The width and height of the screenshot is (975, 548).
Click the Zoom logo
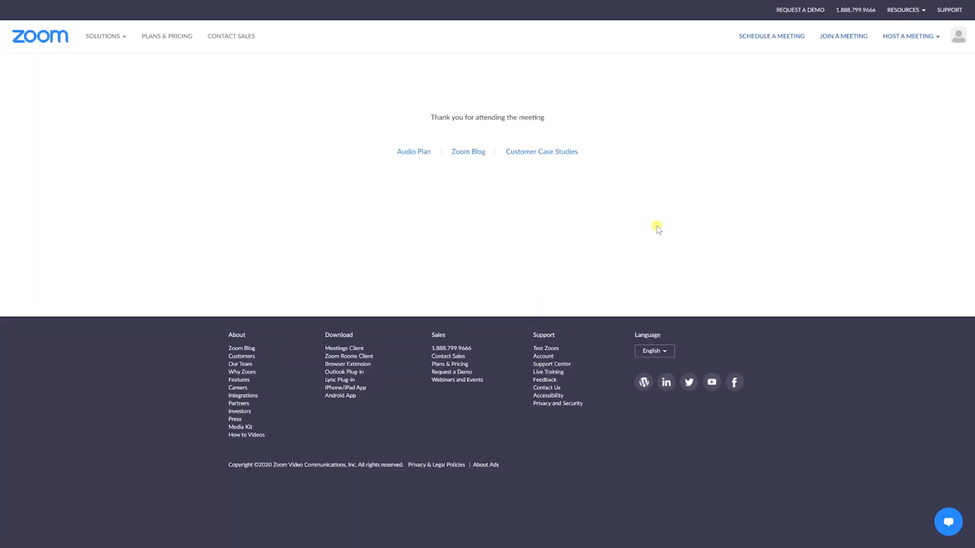pyautogui.click(x=40, y=36)
